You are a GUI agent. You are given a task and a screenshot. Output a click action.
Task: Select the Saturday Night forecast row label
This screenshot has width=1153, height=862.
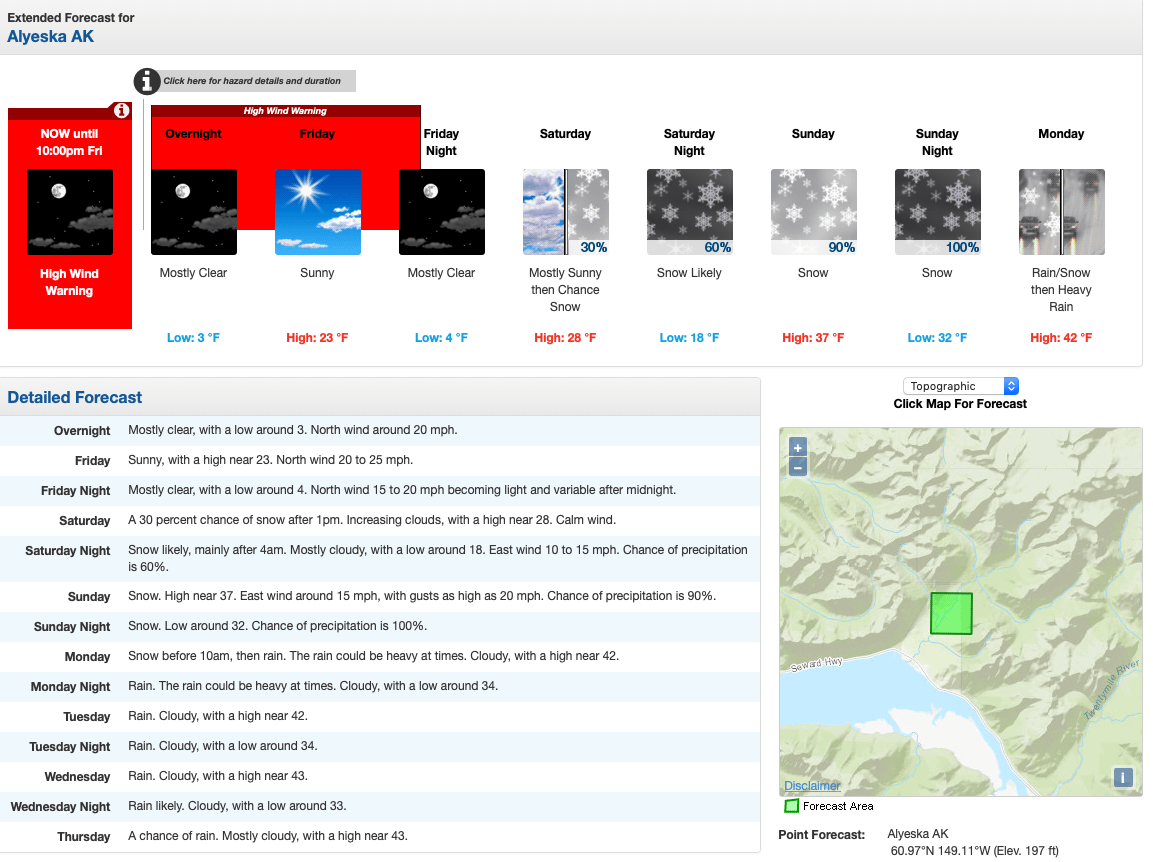click(67, 551)
